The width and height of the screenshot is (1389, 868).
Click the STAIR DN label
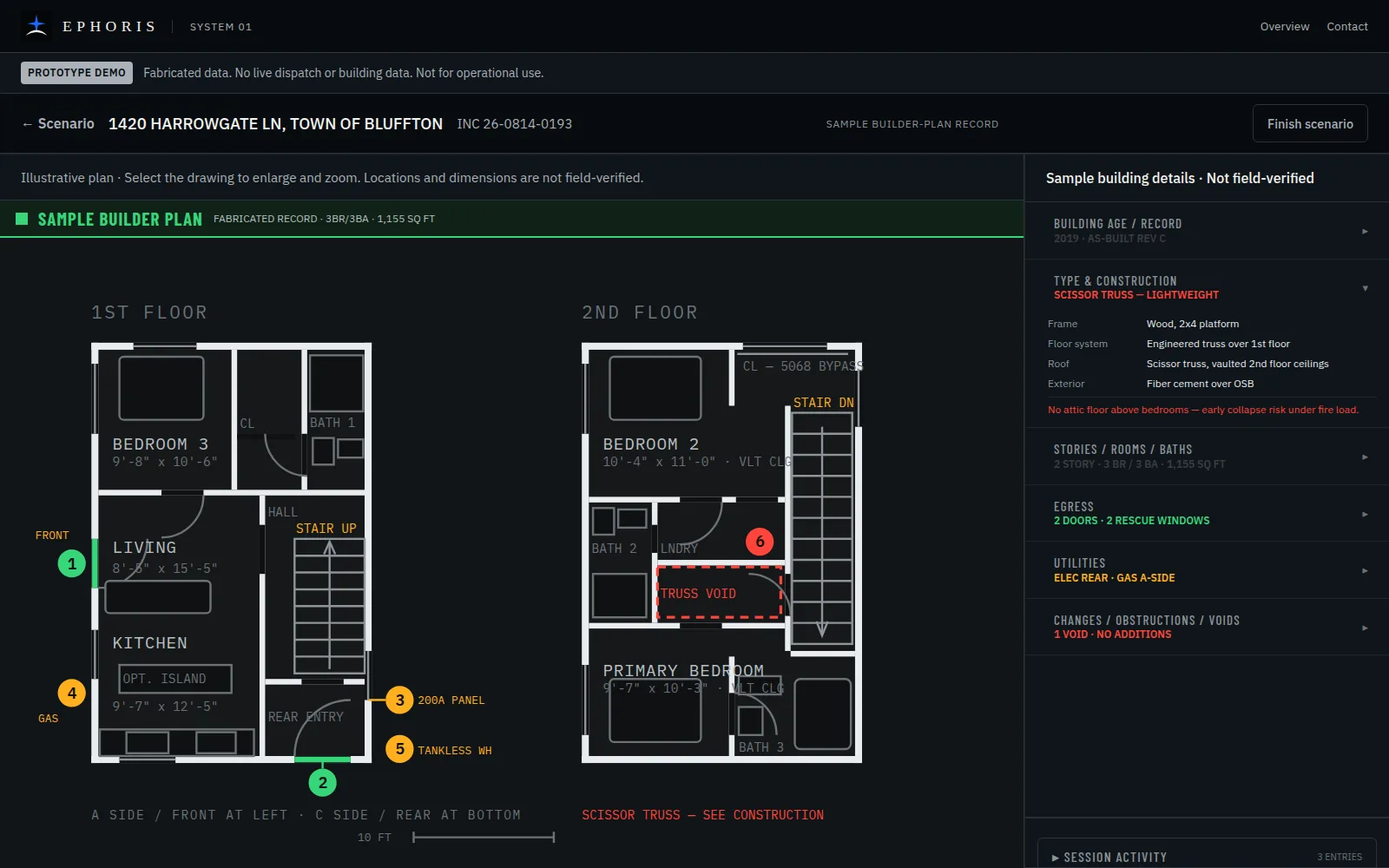coord(824,403)
